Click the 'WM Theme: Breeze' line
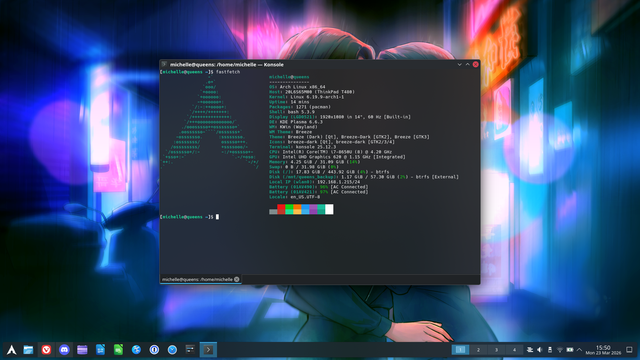 pos(291,132)
